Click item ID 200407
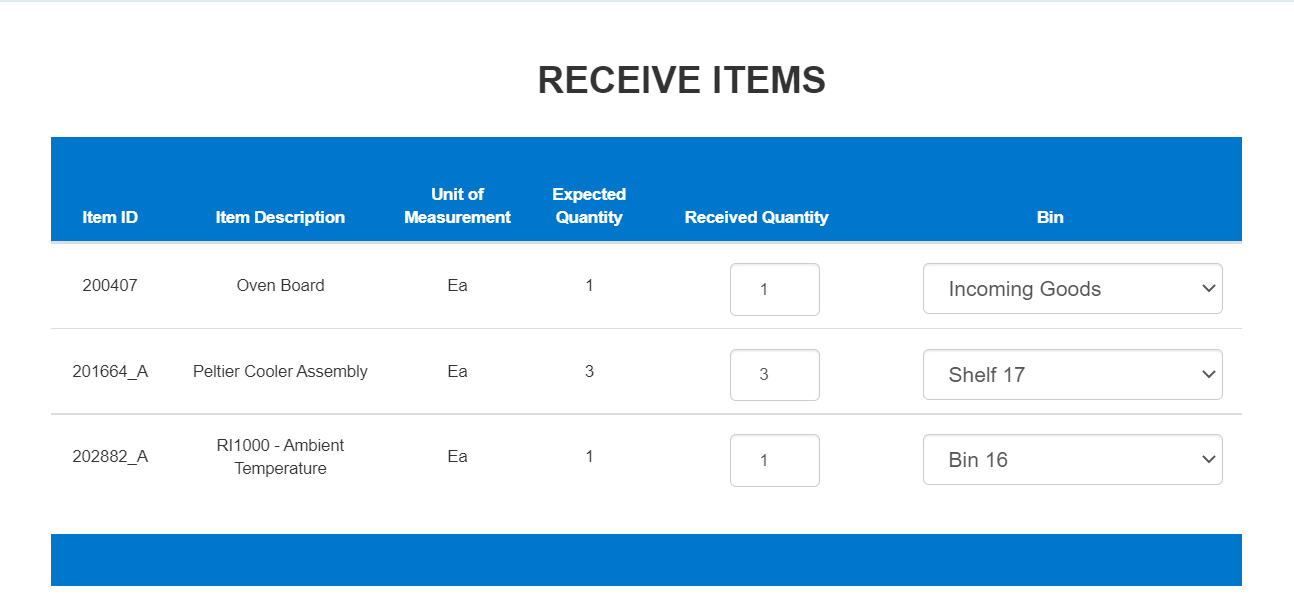Screen dimensions: 1294x613 pyautogui.click(x=110, y=285)
